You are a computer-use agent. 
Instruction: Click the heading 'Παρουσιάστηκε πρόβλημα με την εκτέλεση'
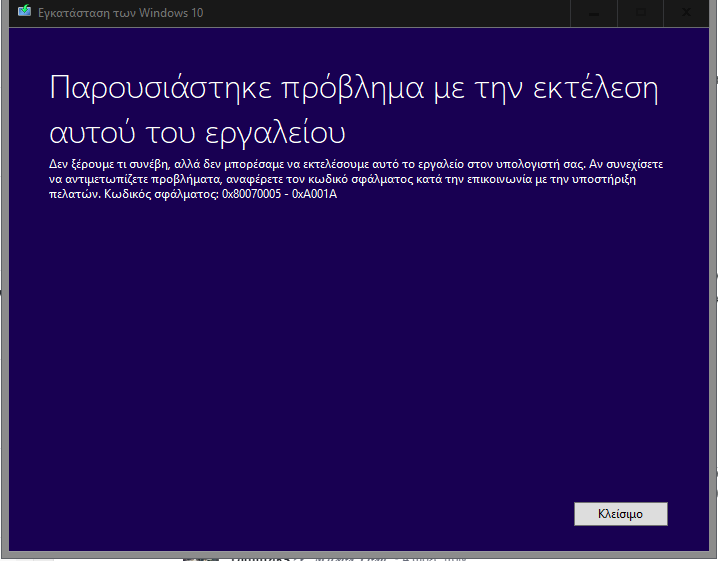[354, 88]
